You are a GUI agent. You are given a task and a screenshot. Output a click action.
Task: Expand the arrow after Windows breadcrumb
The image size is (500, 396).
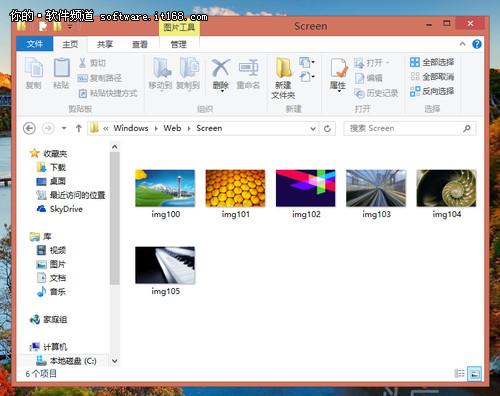(x=156, y=128)
